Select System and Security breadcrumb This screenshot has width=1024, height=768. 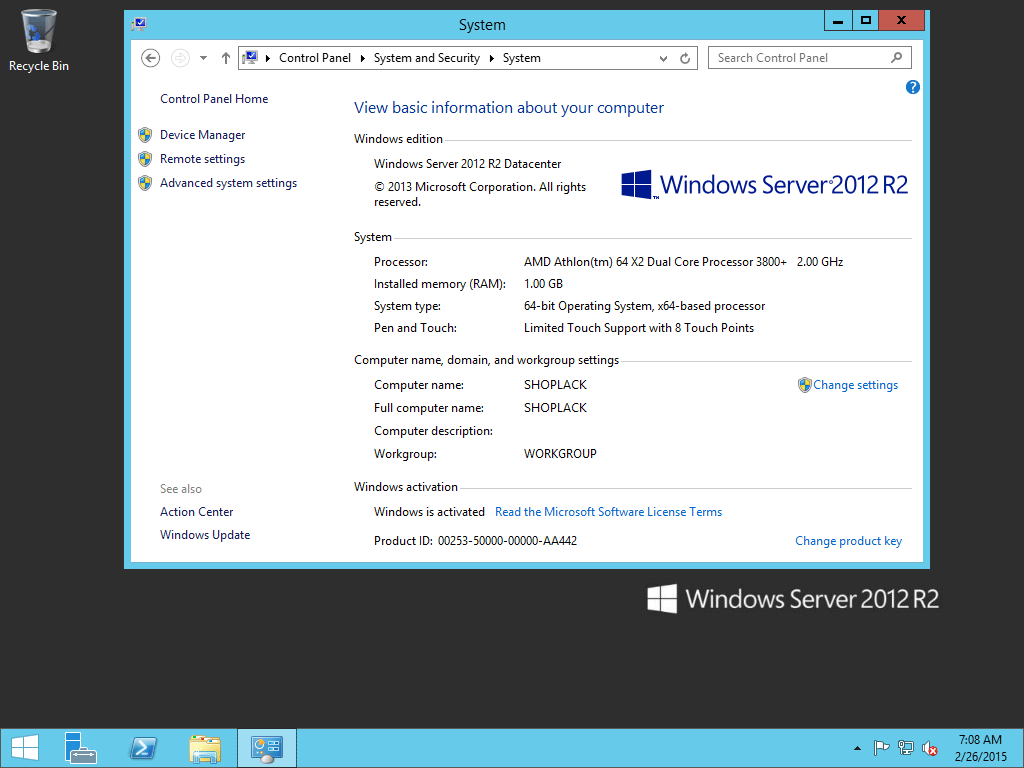pos(426,58)
